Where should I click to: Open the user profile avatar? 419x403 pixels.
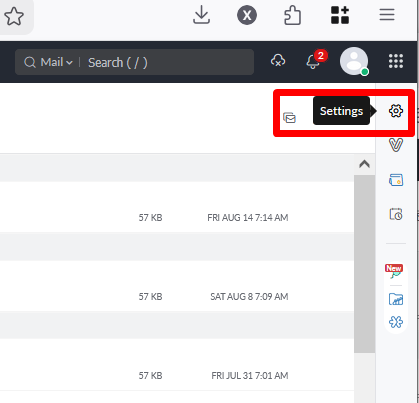coord(354,61)
